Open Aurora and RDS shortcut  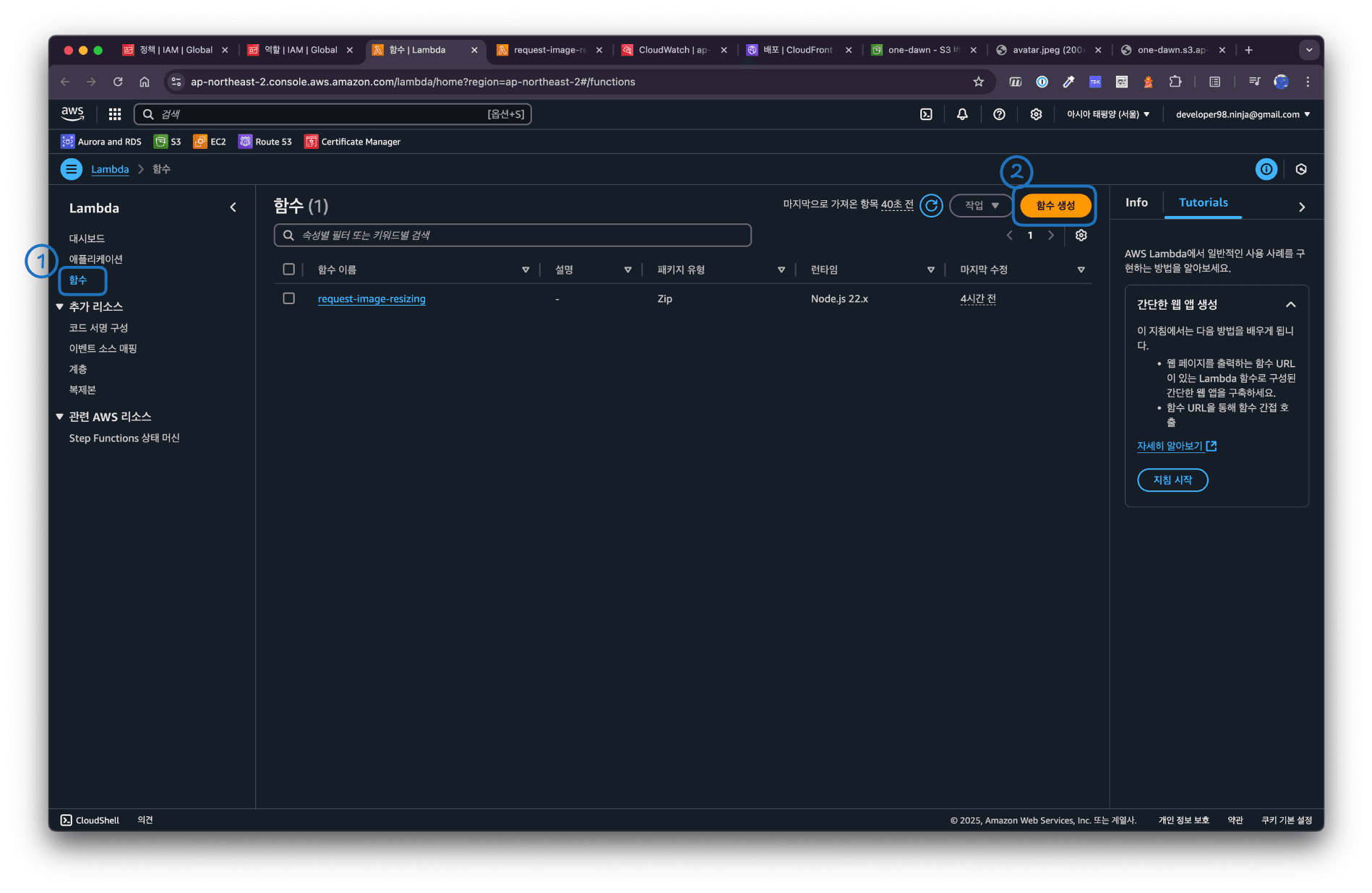101,142
